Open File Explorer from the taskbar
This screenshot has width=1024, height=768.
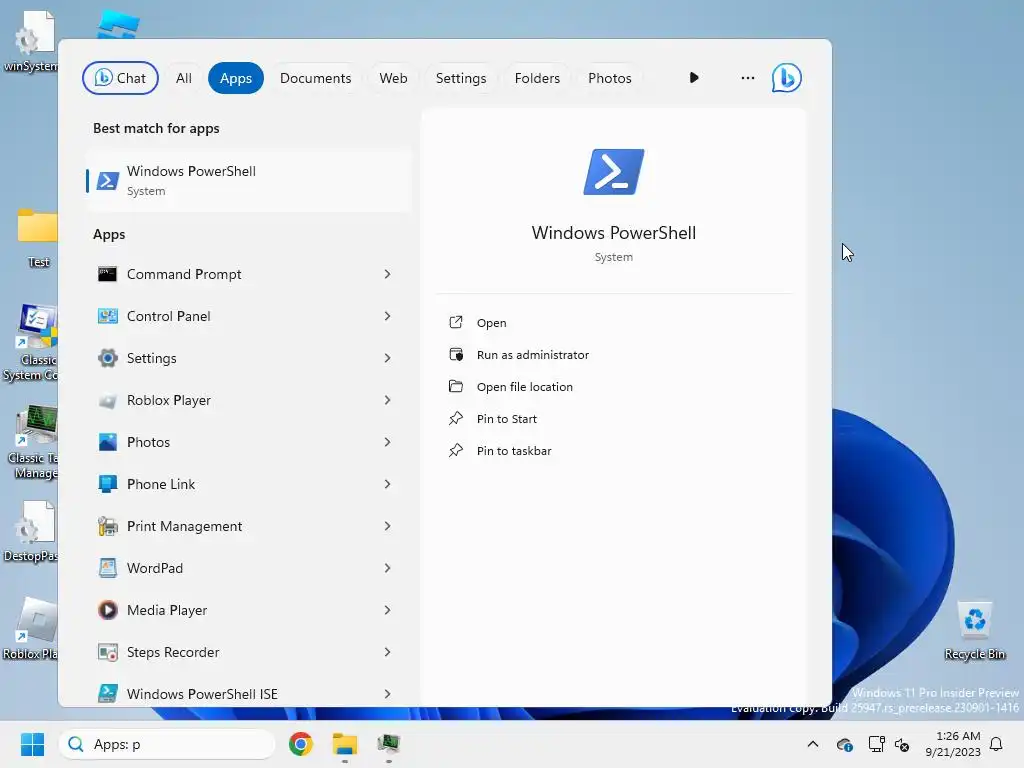(x=344, y=744)
